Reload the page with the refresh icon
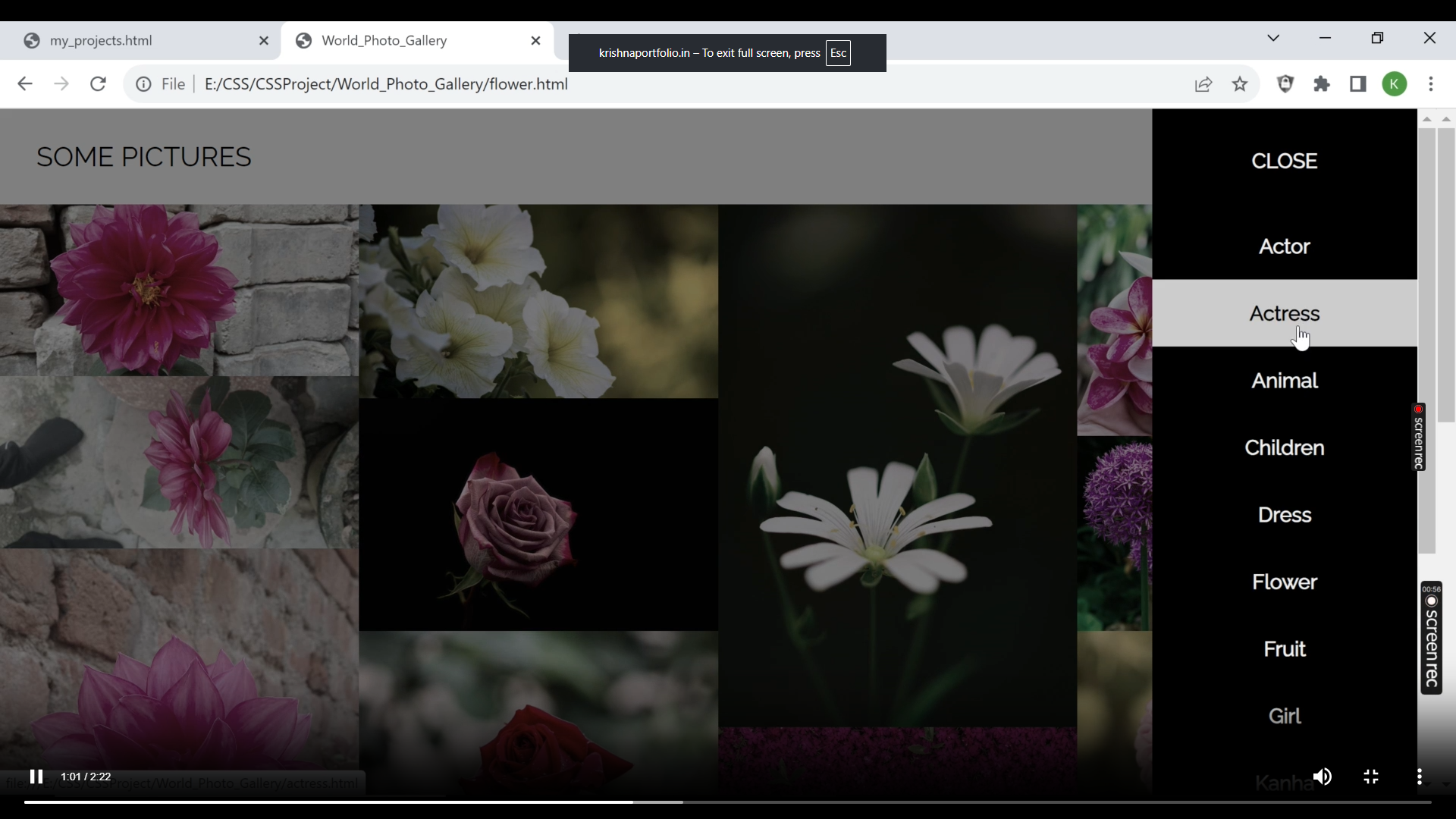Image resolution: width=1456 pixels, height=819 pixels. [98, 84]
